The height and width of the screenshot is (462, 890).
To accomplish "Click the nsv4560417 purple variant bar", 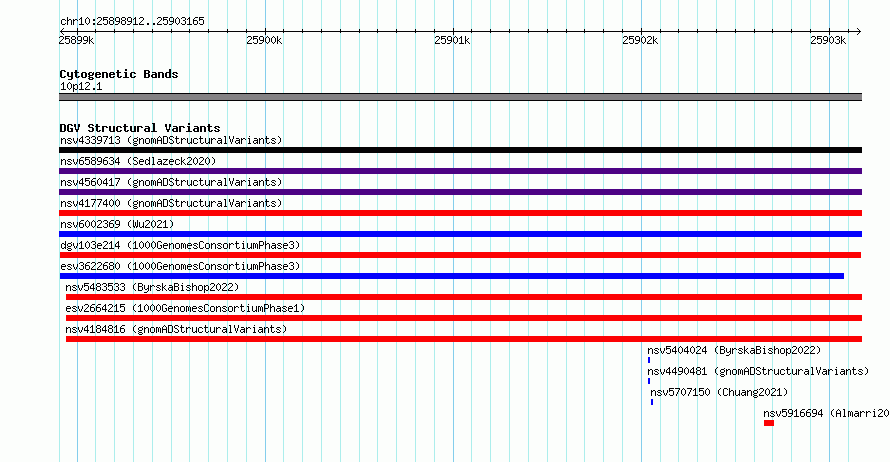I will tap(460, 192).
